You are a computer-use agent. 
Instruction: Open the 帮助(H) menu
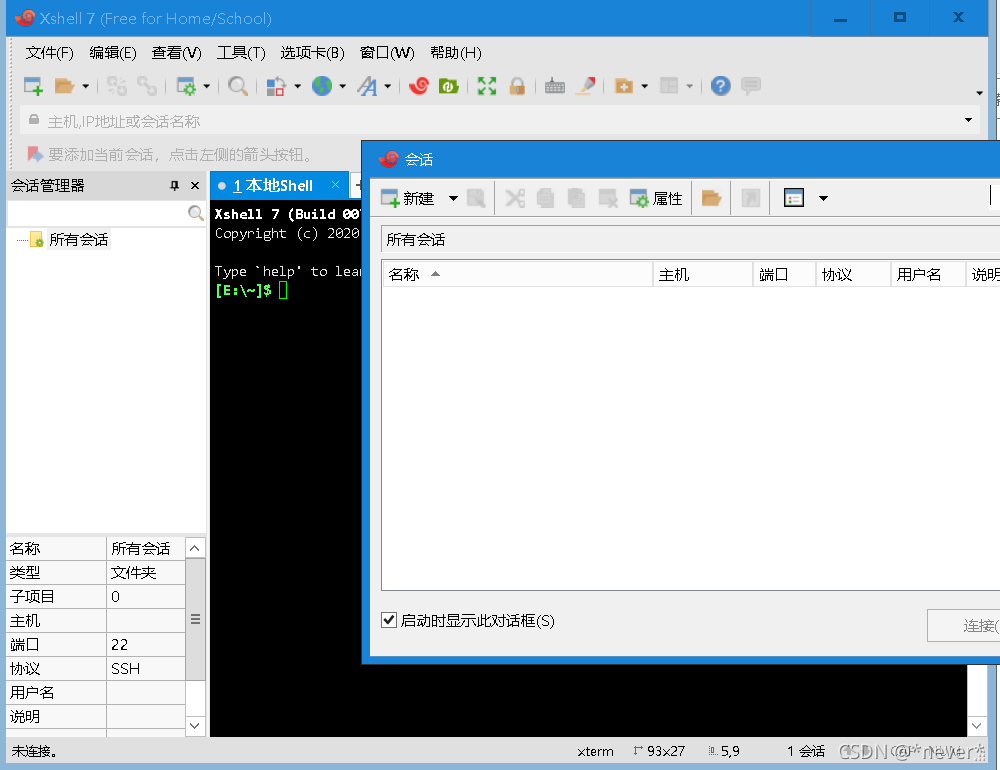click(x=455, y=53)
